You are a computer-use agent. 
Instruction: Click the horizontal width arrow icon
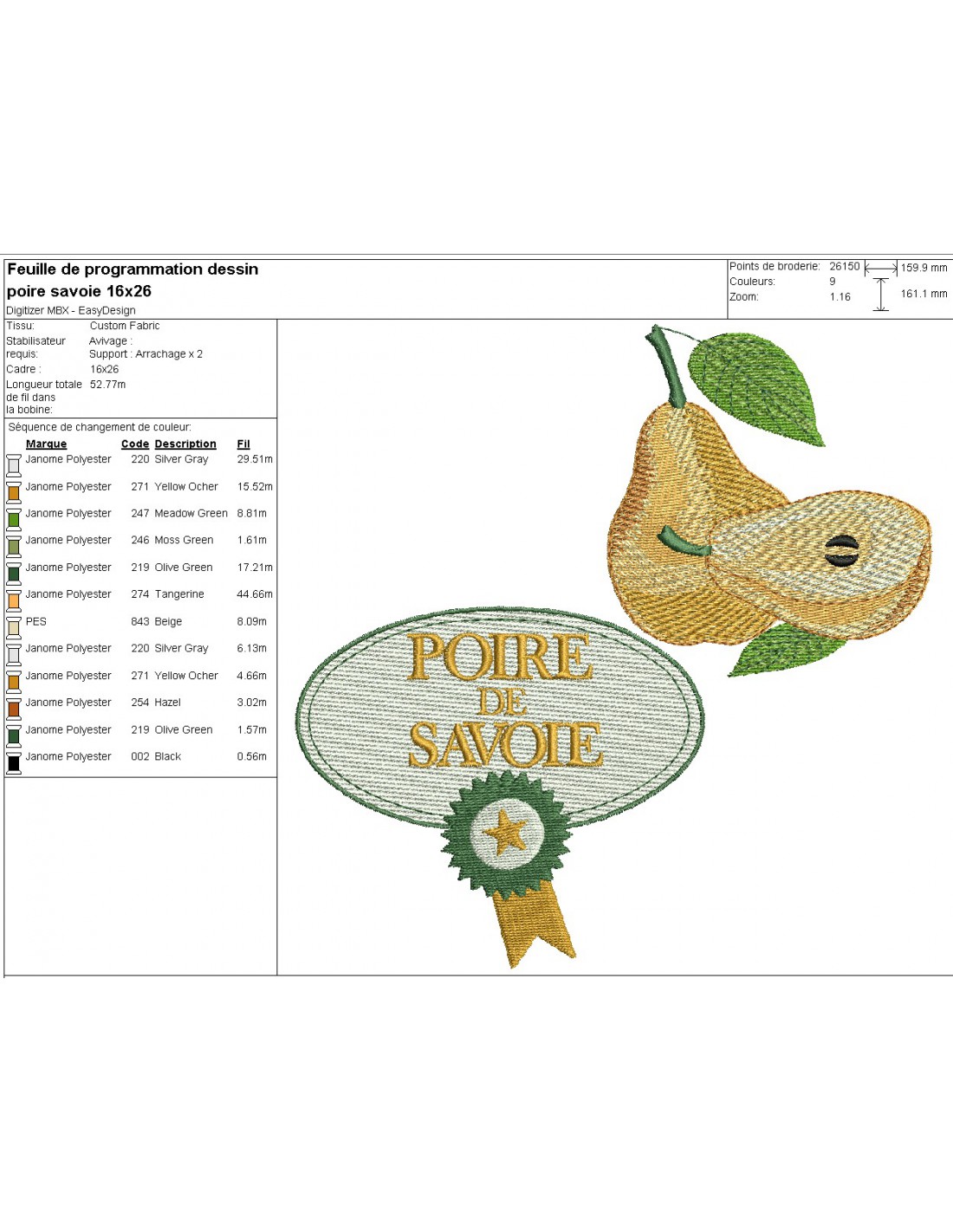tap(881, 269)
